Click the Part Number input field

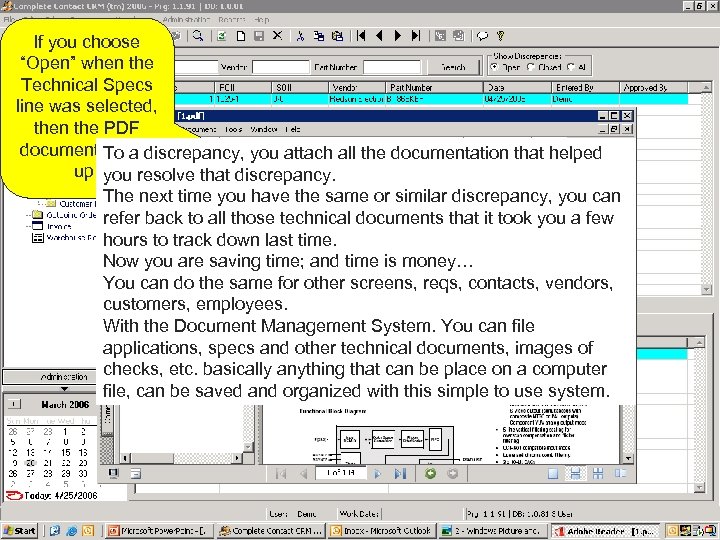[x=392, y=67]
